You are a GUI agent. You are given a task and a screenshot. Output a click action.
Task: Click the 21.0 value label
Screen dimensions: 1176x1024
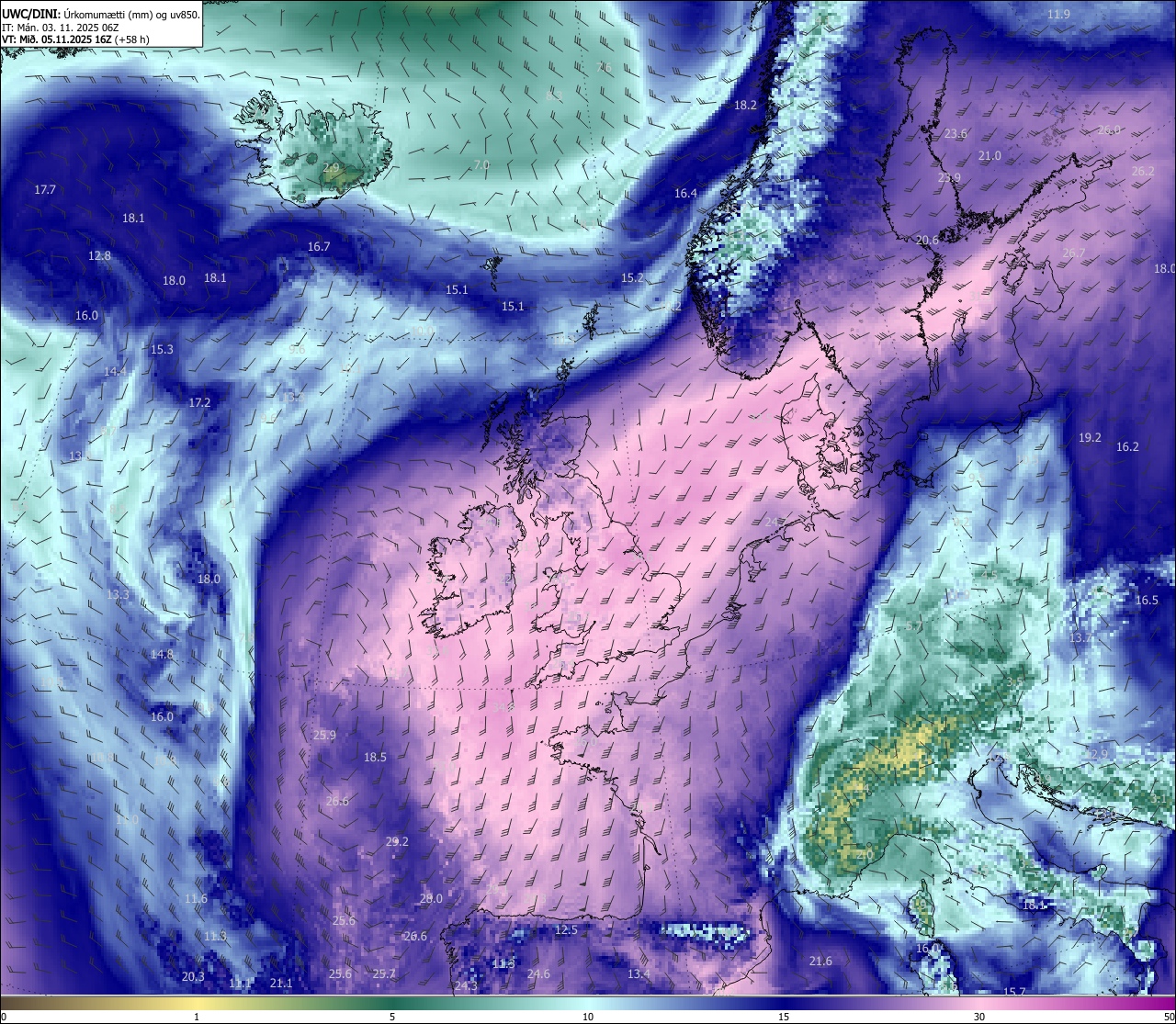[989, 156]
